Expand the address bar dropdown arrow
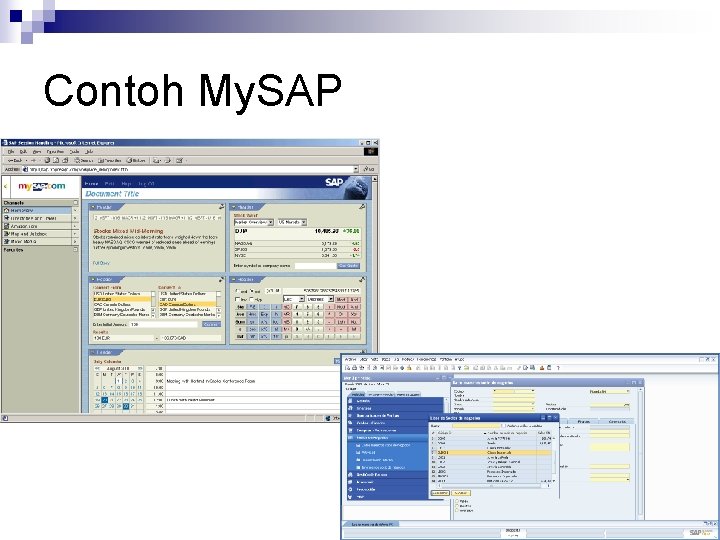The height and width of the screenshot is (540, 720). coord(356,169)
